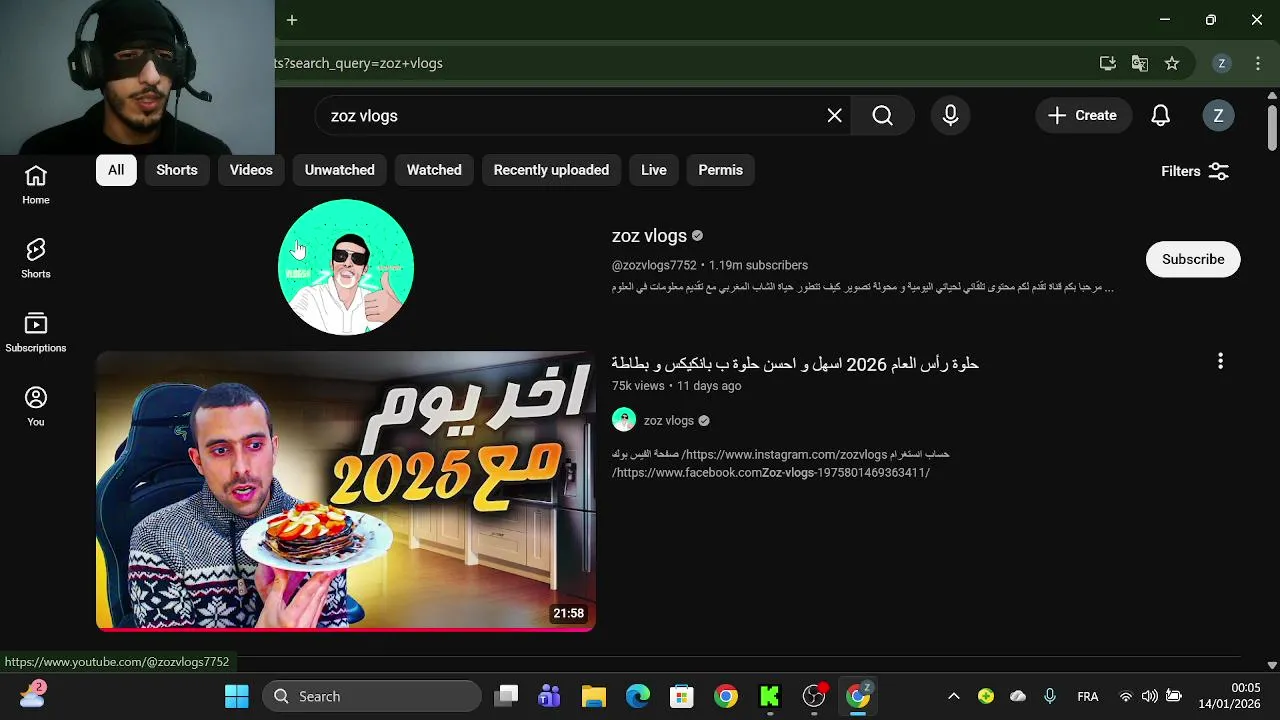
Task: Click the magnifying glass search button
Action: click(882, 116)
